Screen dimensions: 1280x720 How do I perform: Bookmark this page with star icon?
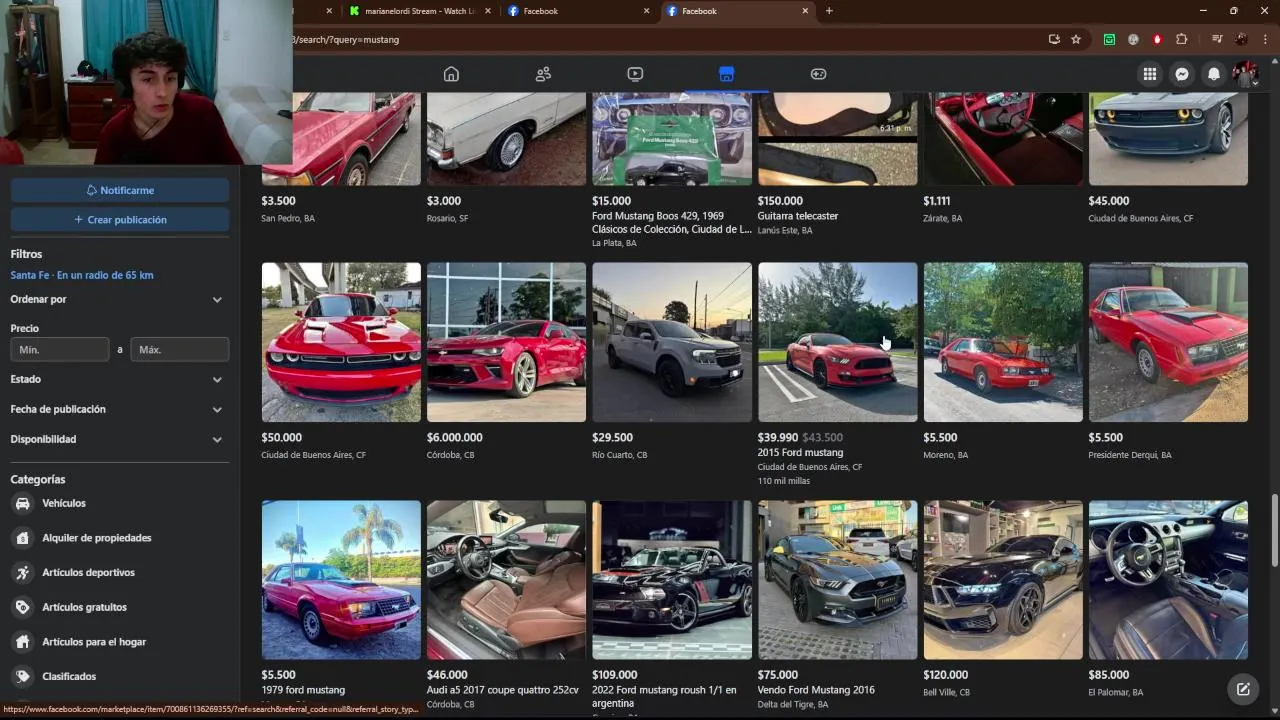(x=1076, y=39)
